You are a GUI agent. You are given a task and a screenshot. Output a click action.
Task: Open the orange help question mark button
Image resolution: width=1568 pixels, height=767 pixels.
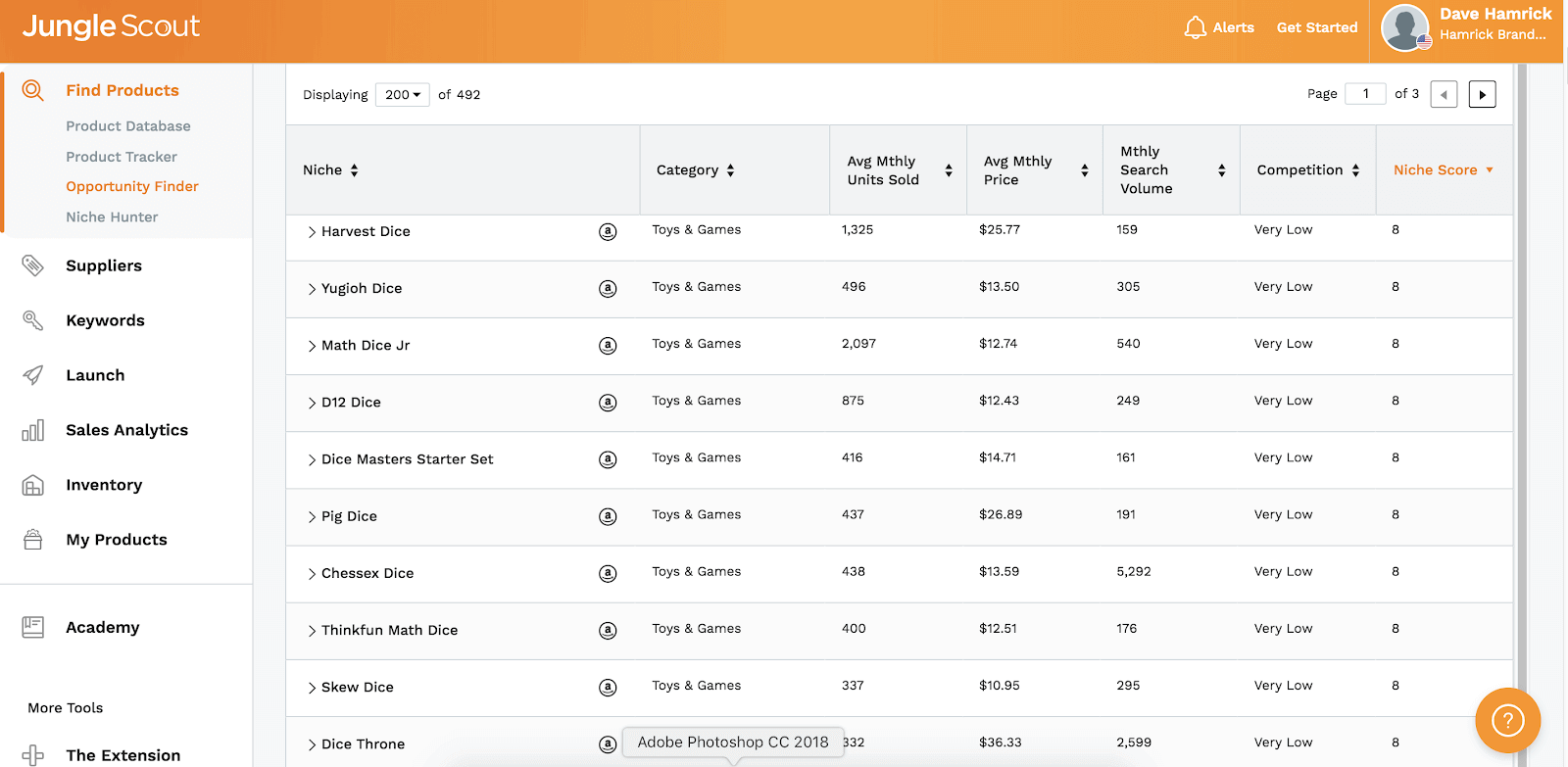coord(1508,721)
